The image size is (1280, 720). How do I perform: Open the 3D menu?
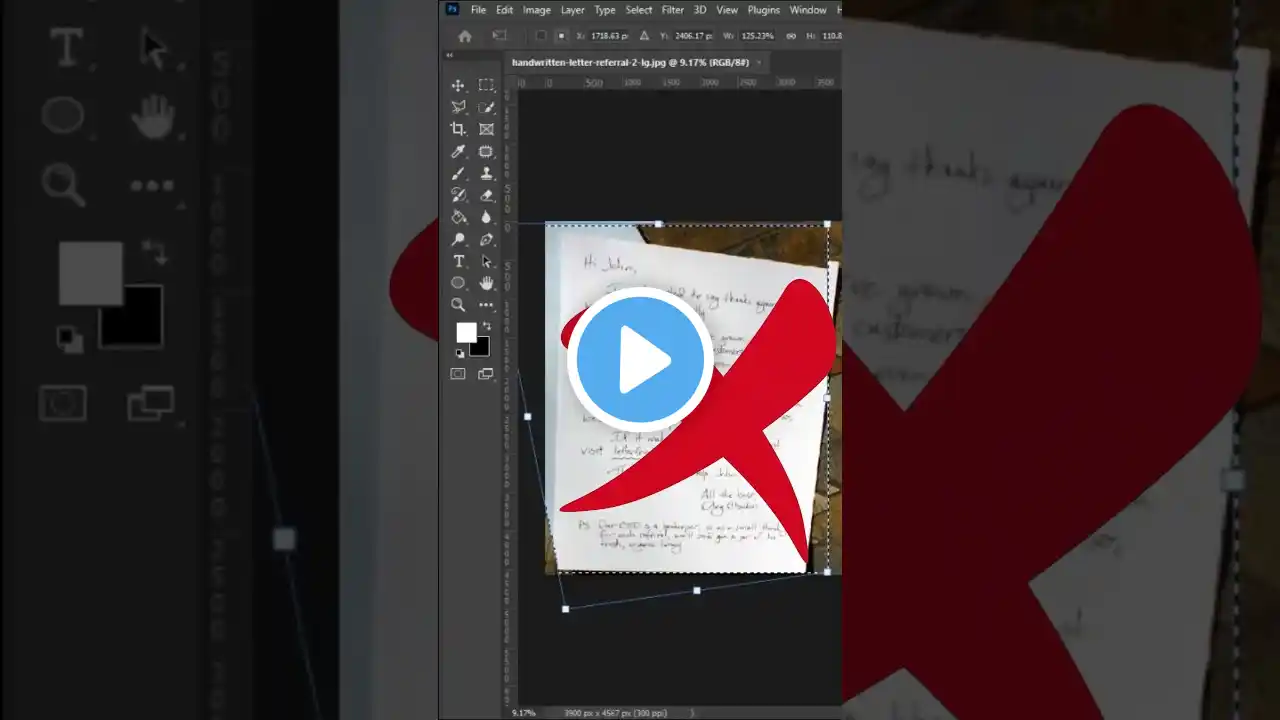click(700, 10)
